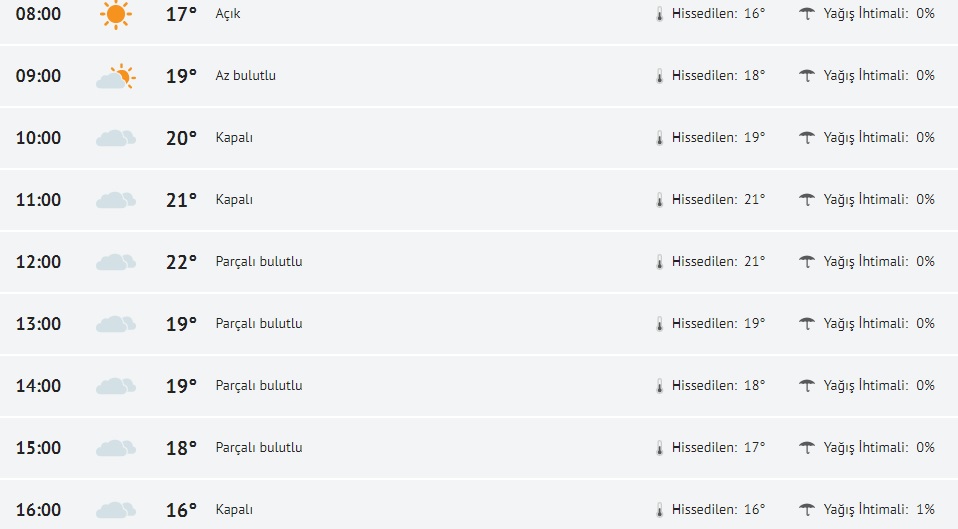Click the thermometer icon in 11:00 row
Screen dimensions: 958x529
point(659,200)
